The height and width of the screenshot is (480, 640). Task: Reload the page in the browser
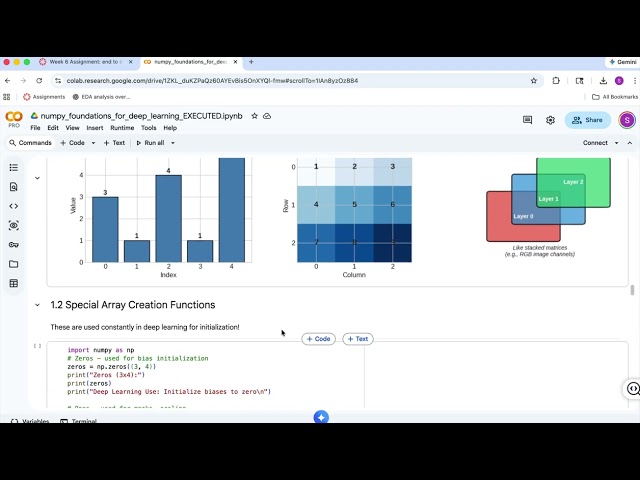click(x=39, y=81)
